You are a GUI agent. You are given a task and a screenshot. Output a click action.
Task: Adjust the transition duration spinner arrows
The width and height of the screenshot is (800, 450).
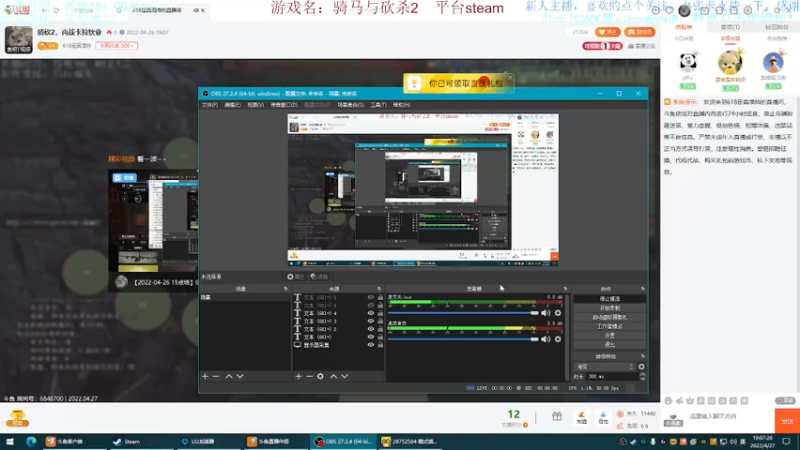click(x=642, y=377)
